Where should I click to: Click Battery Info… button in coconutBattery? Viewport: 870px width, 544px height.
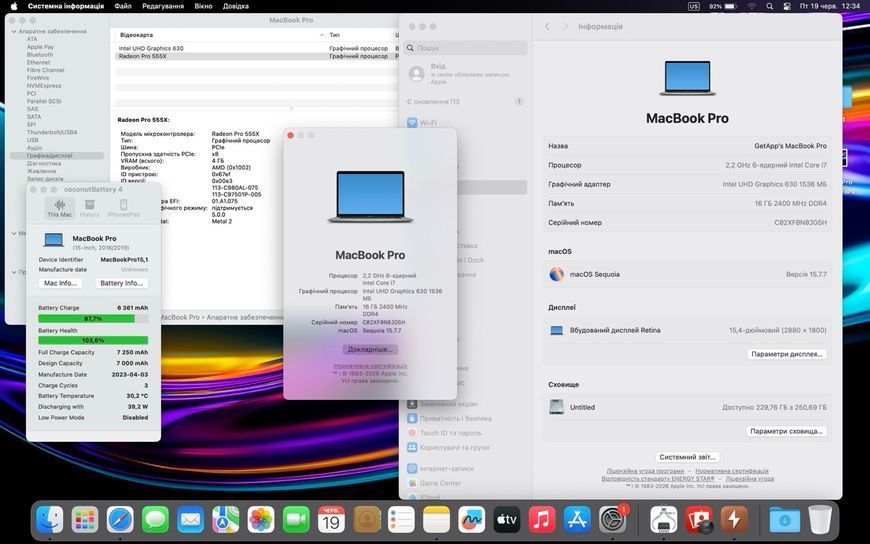point(122,283)
